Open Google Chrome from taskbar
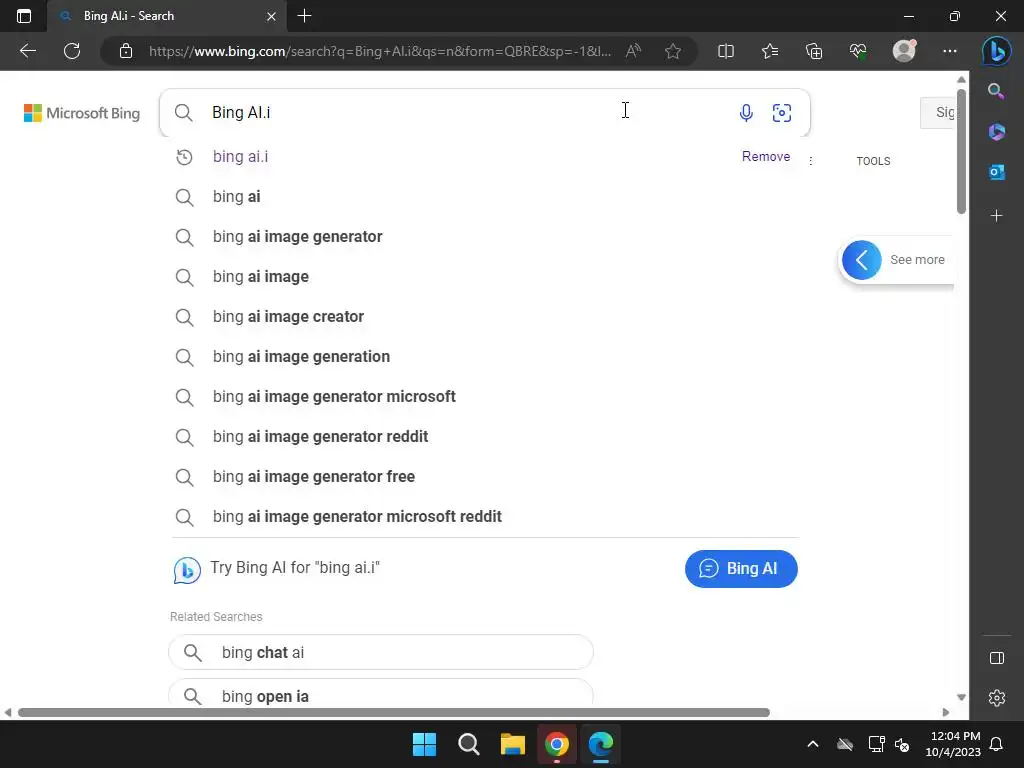 (x=556, y=744)
